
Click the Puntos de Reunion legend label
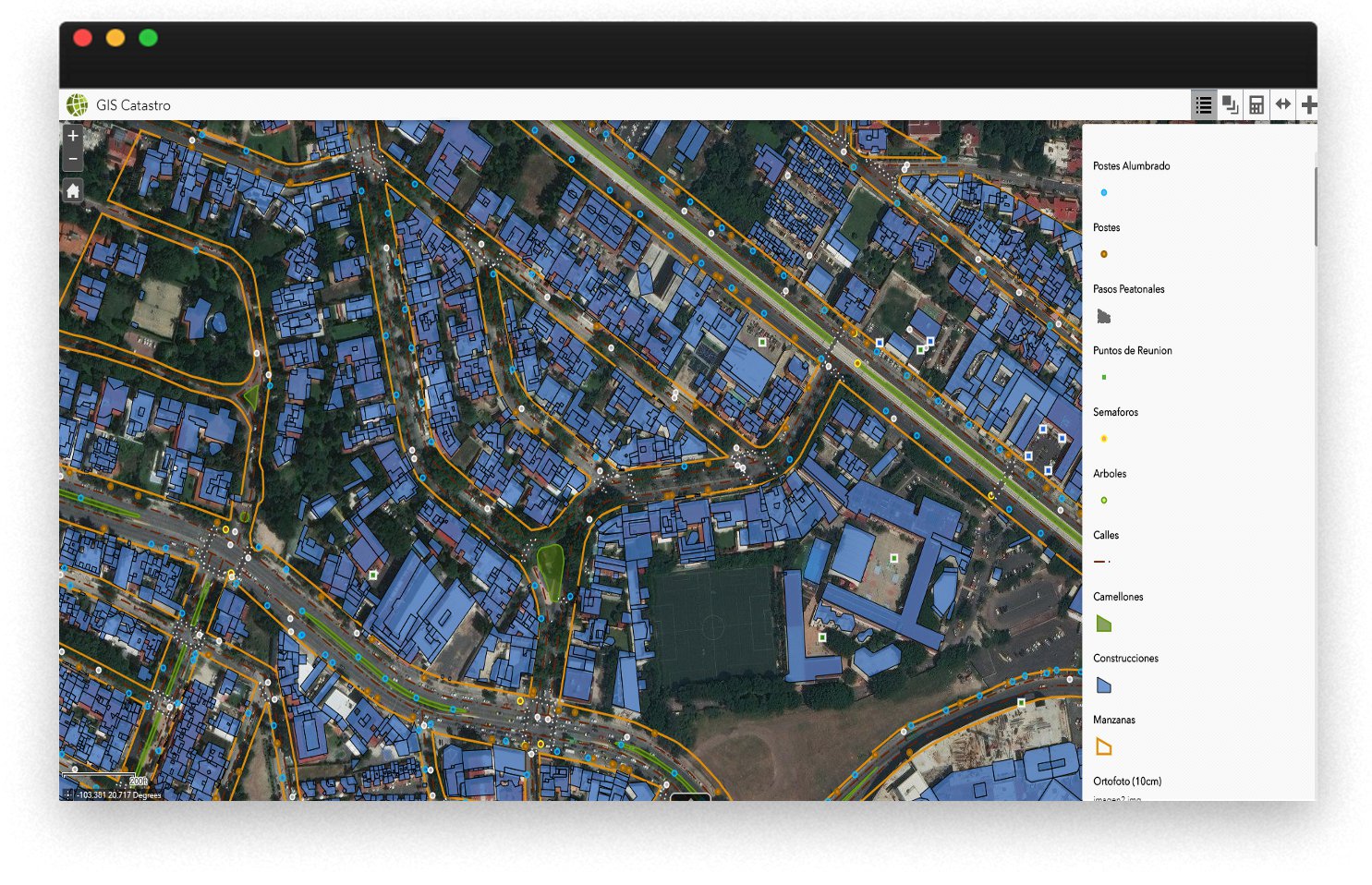1132,351
